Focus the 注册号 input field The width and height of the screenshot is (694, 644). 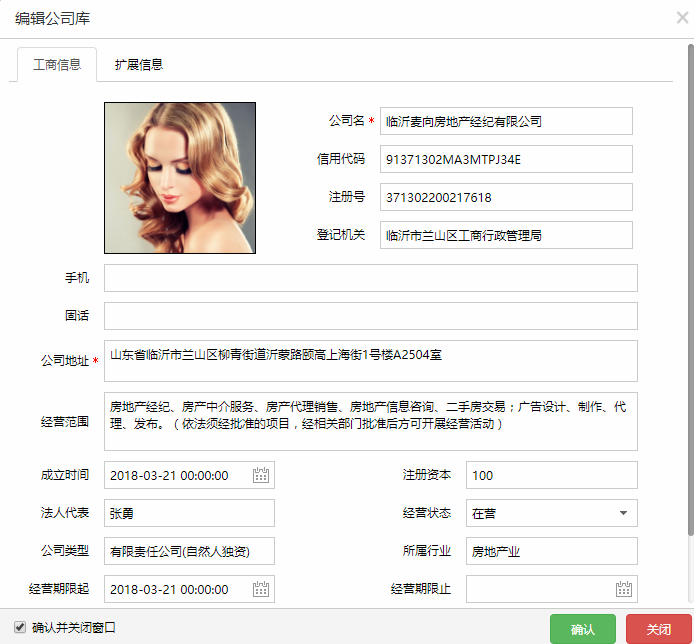(506, 197)
